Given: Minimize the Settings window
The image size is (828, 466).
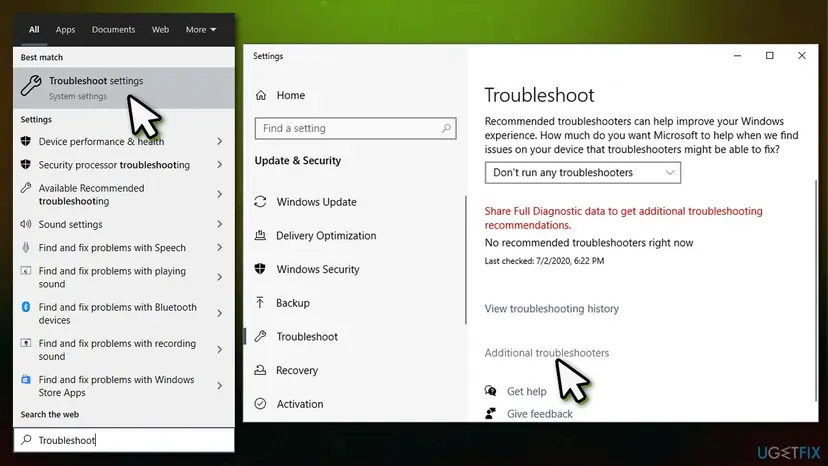Looking at the screenshot, I should [738, 55].
